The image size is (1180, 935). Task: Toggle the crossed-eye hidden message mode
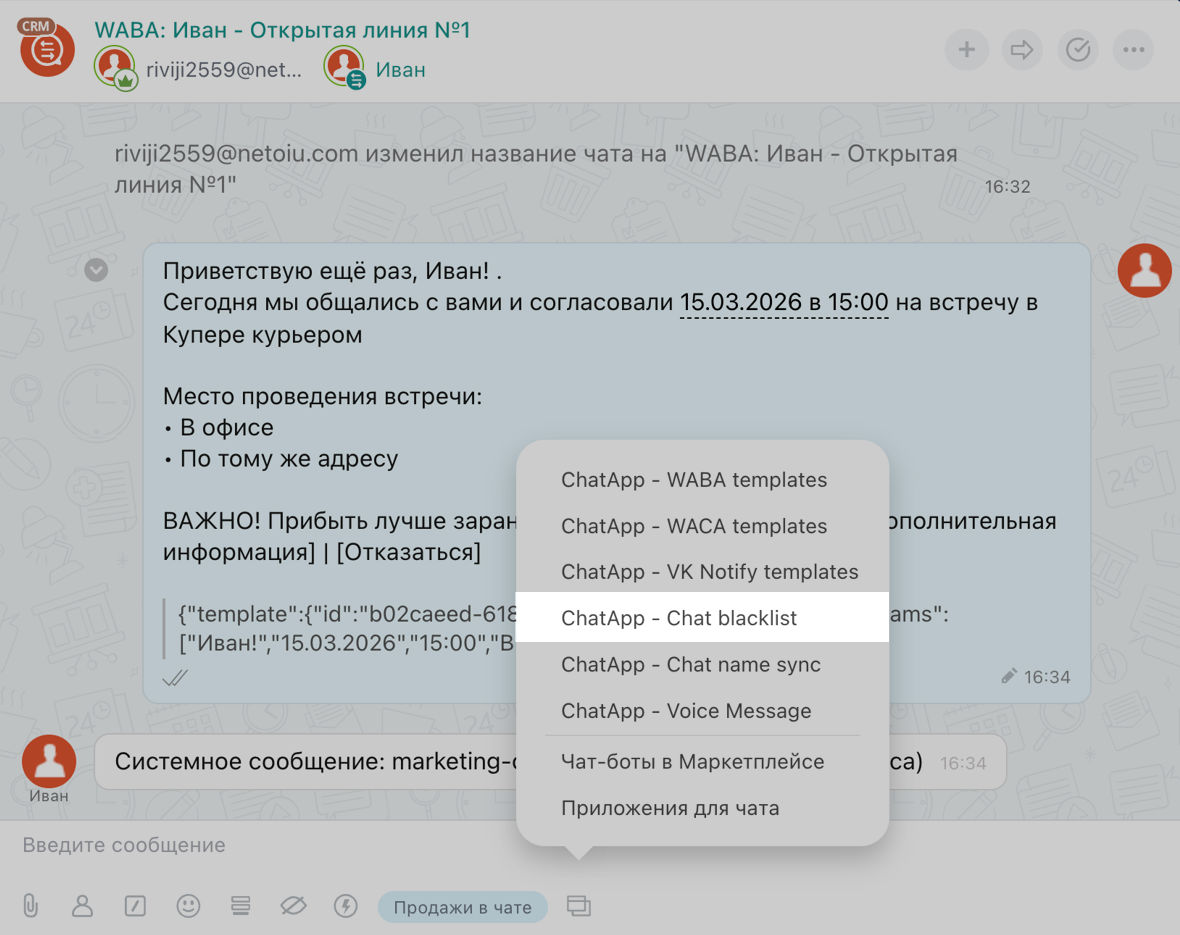[293, 906]
